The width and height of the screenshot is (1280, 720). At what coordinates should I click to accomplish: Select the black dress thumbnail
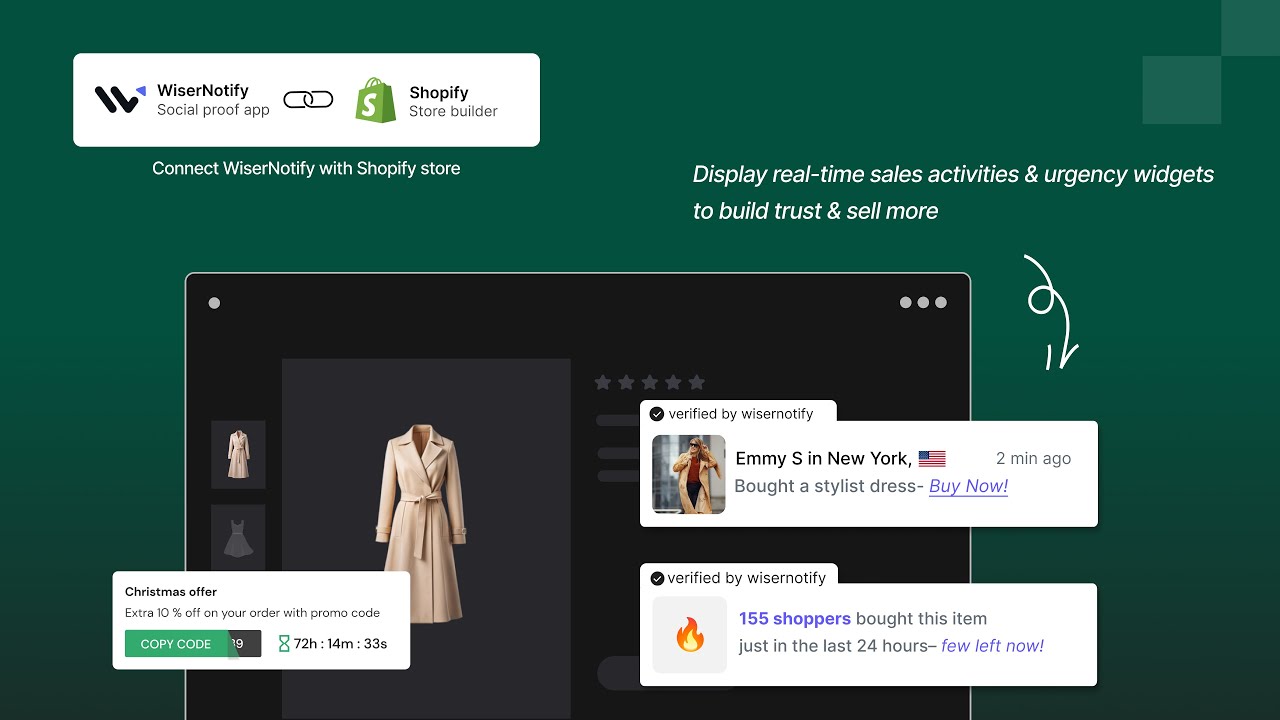238,537
